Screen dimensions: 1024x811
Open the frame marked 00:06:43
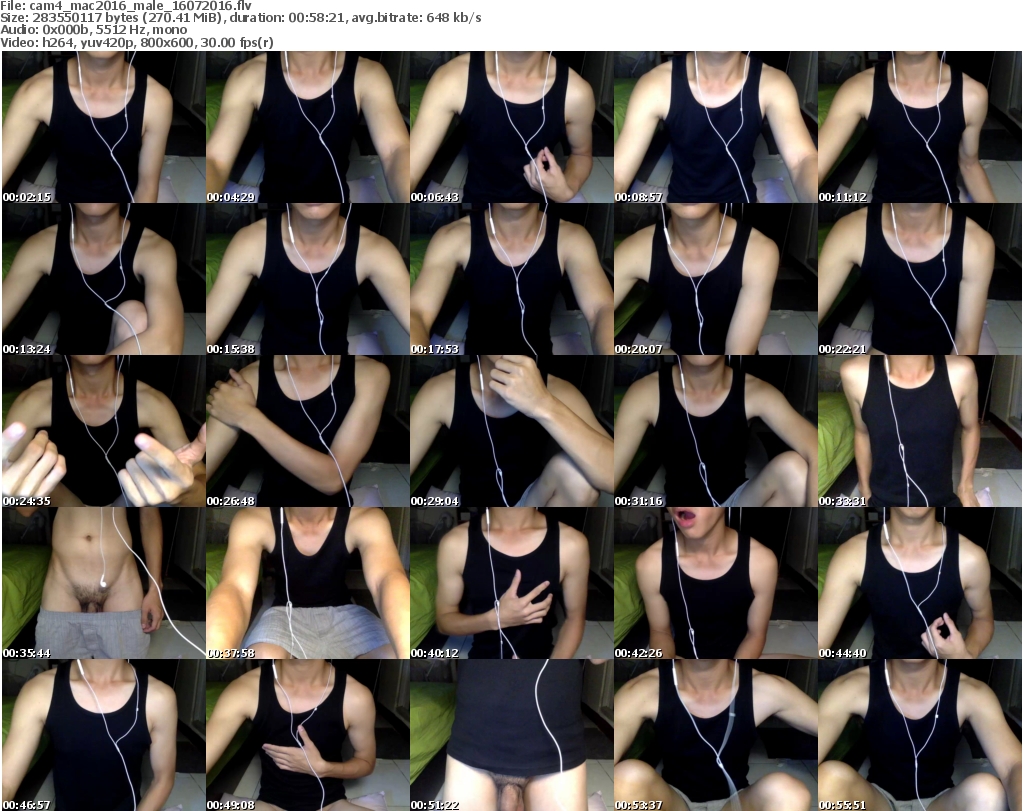coord(511,127)
